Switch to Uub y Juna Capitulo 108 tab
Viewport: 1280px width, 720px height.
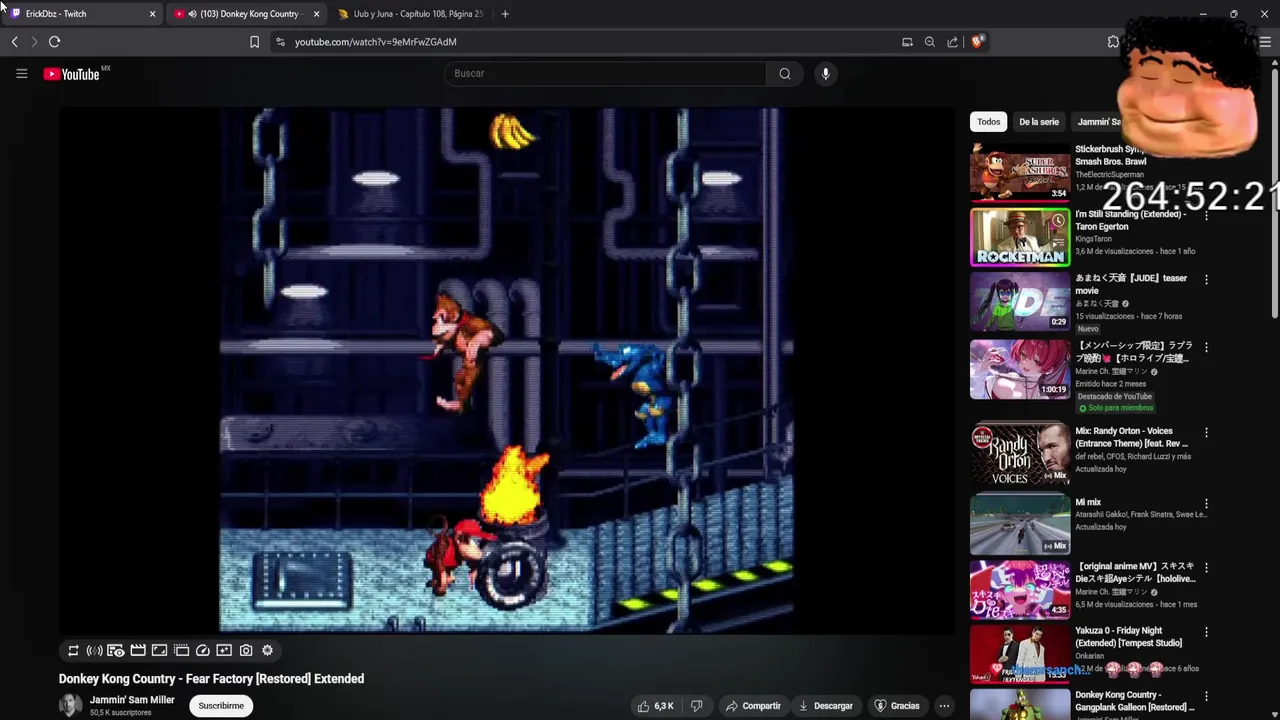pos(410,14)
